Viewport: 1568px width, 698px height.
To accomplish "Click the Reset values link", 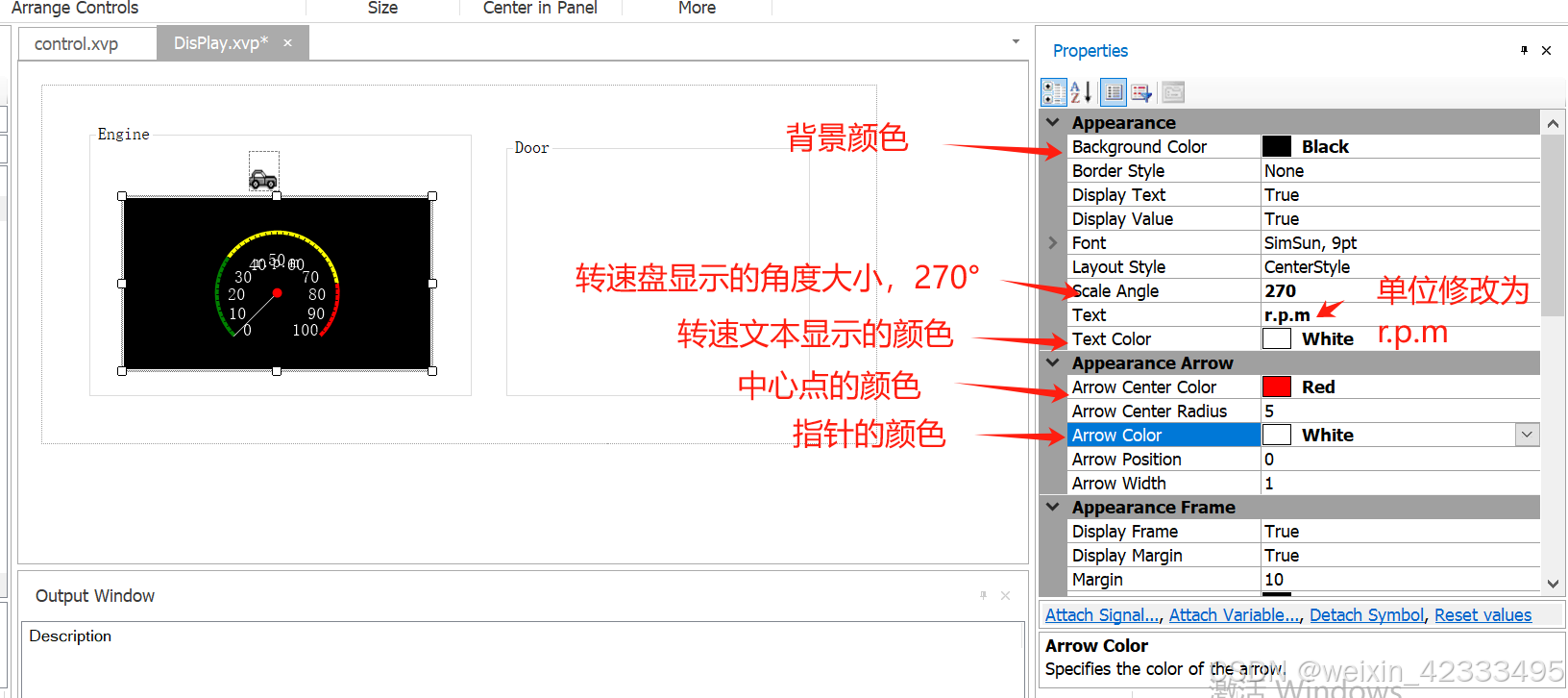I will point(1482,615).
